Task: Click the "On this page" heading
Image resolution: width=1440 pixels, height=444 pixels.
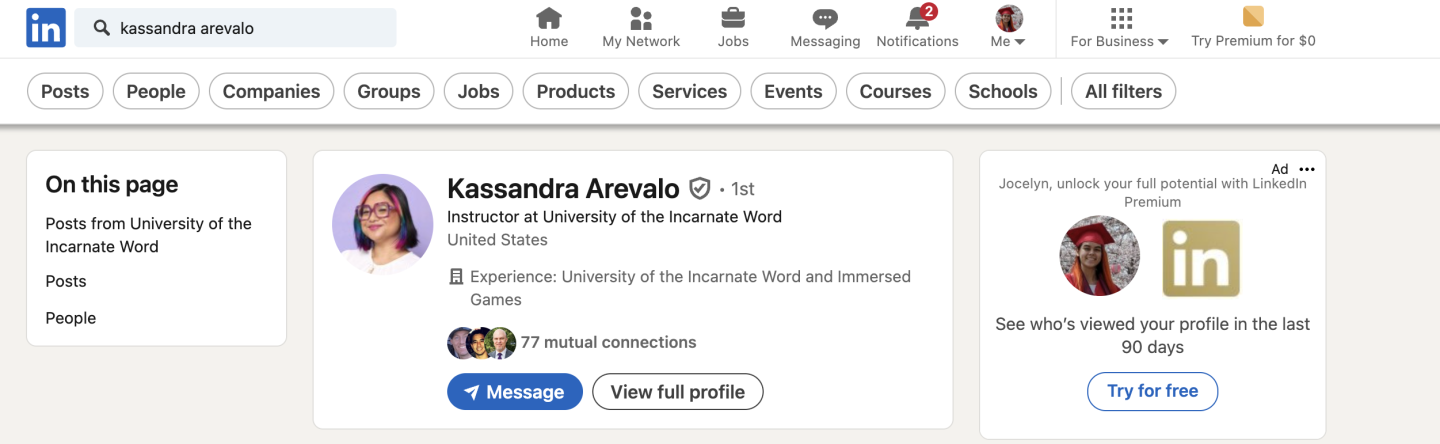Action: point(112,184)
